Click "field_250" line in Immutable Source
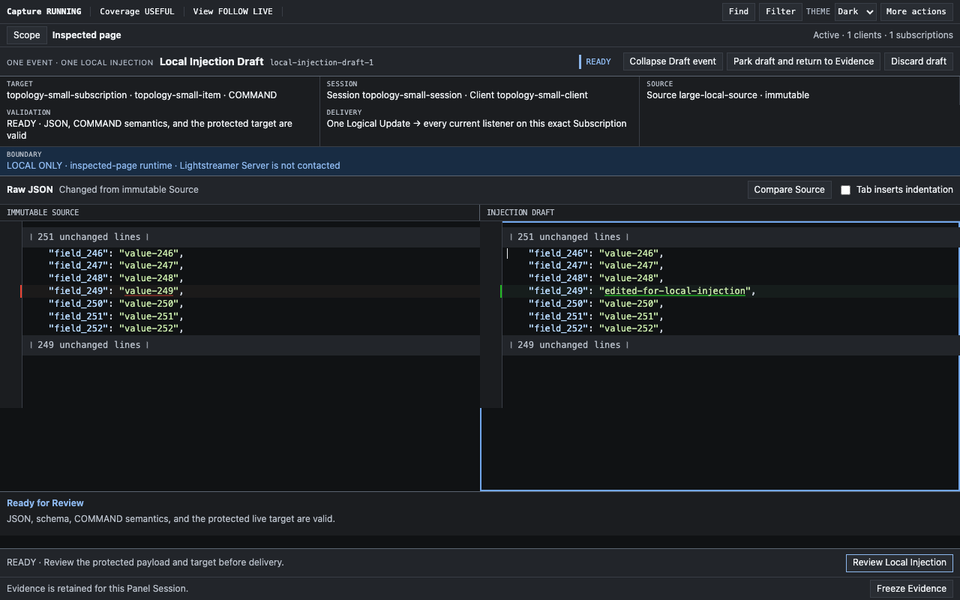960x600 pixels. [116, 304]
